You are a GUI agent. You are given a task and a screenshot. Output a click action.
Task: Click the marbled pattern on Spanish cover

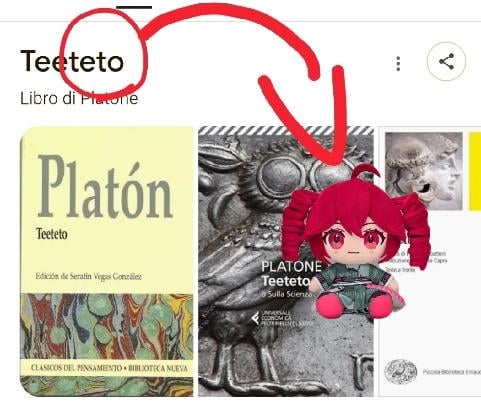[107, 327]
